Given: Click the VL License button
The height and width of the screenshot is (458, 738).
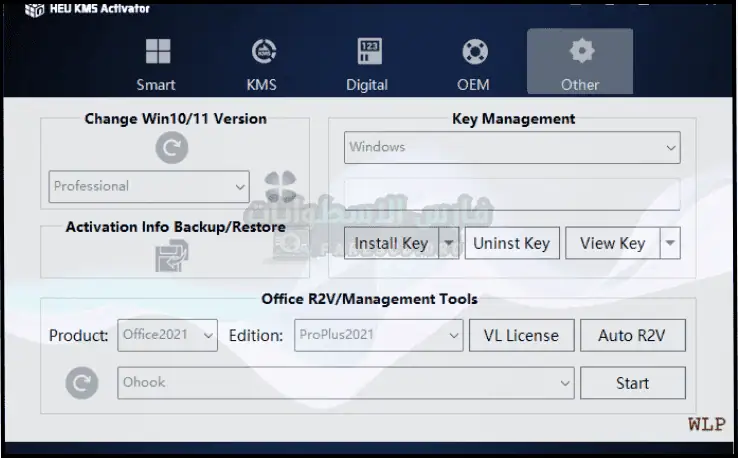Looking at the screenshot, I should pos(521,335).
